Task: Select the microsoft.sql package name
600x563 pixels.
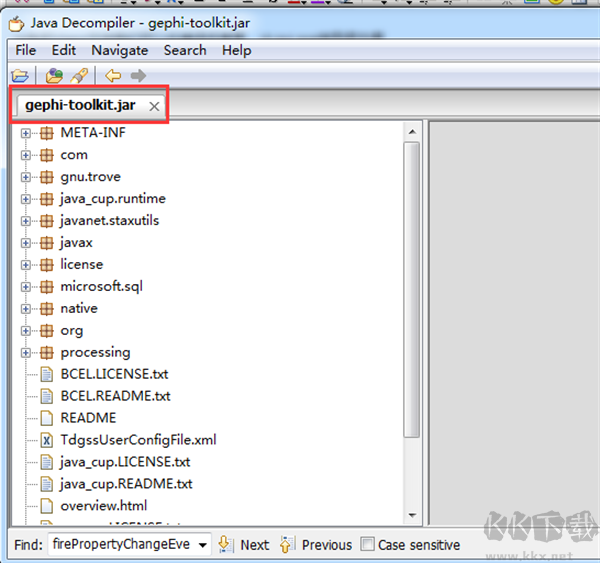Action: (x=101, y=287)
